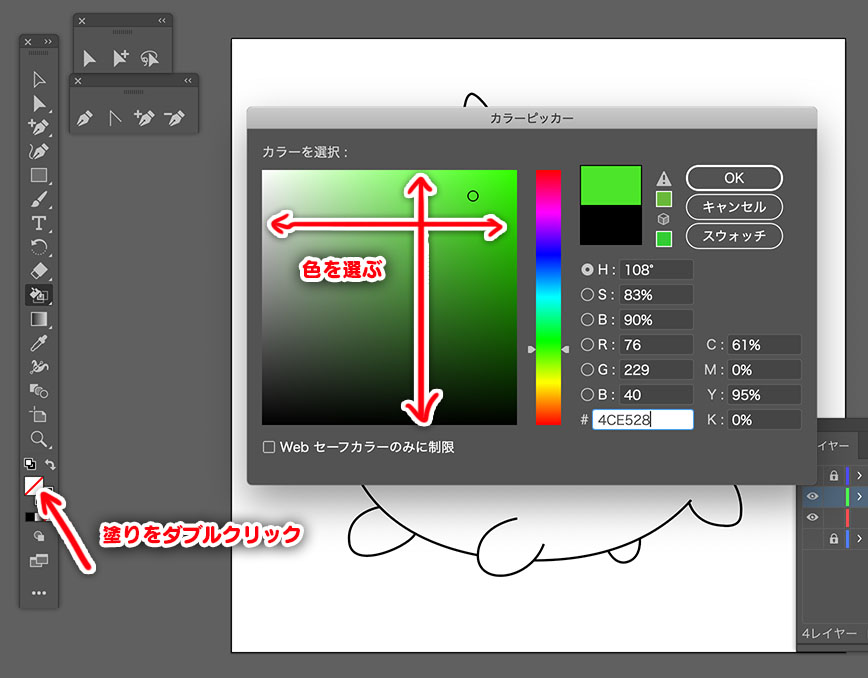Hide the selected green layer with its eye toggle
868x678 pixels.
(813, 495)
